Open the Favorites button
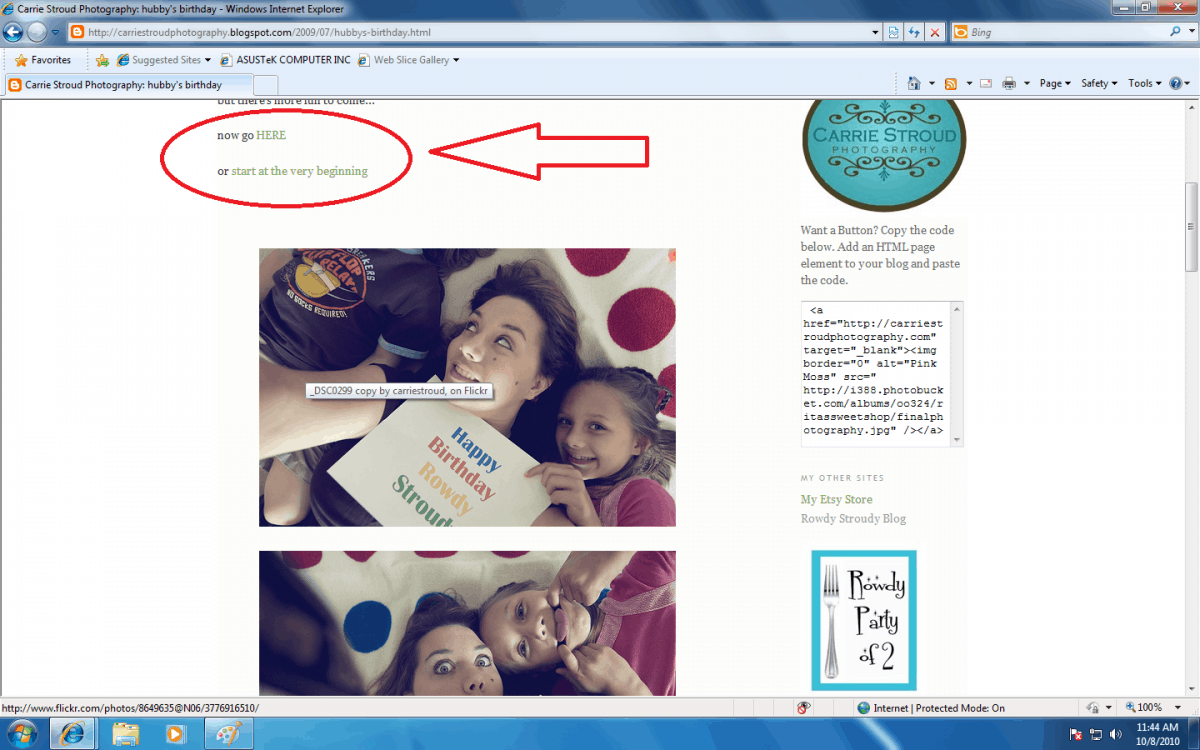This screenshot has width=1200, height=750. point(43,60)
